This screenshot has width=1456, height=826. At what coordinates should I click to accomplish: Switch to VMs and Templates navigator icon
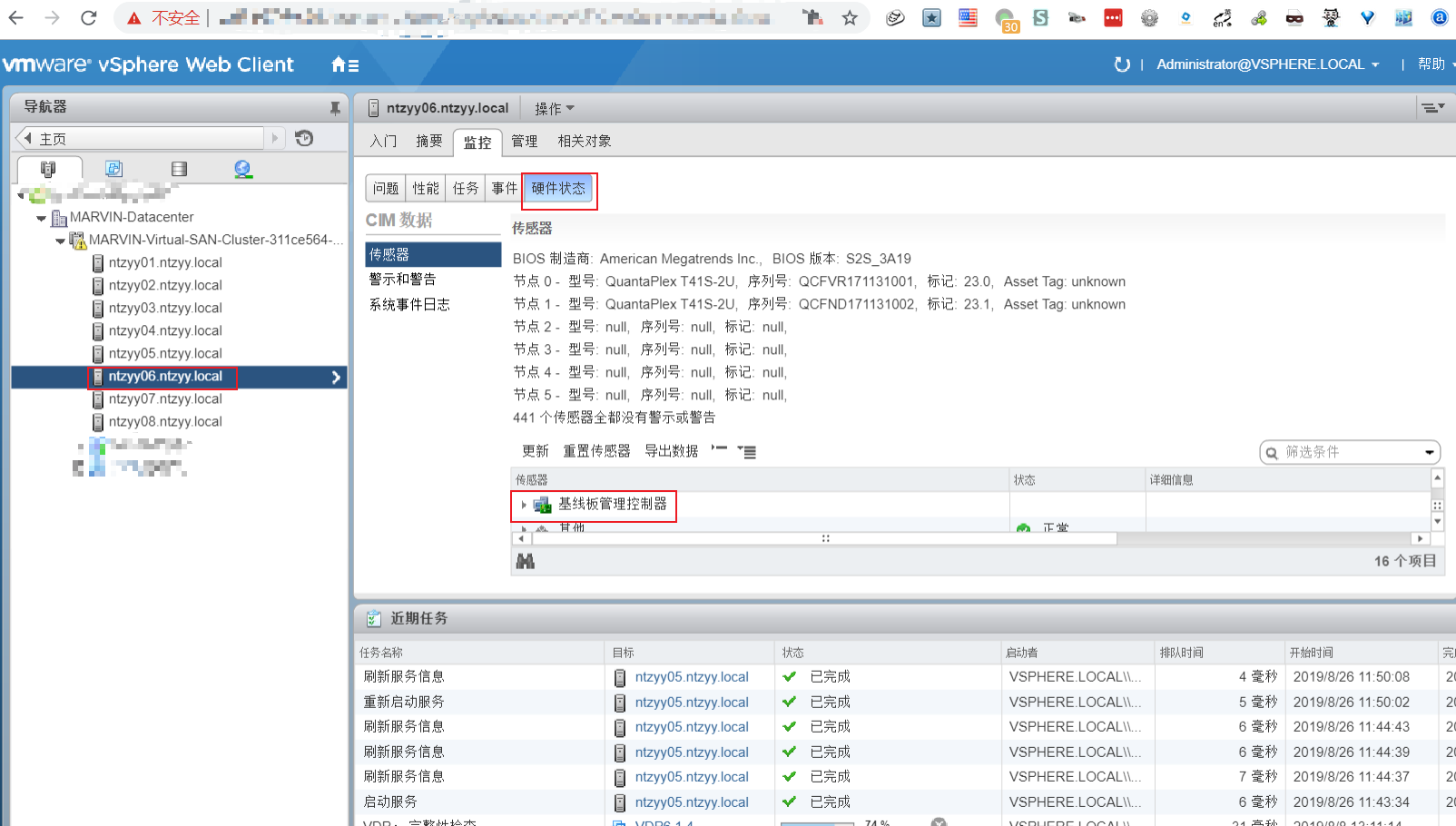pyautogui.click(x=113, y=168)
